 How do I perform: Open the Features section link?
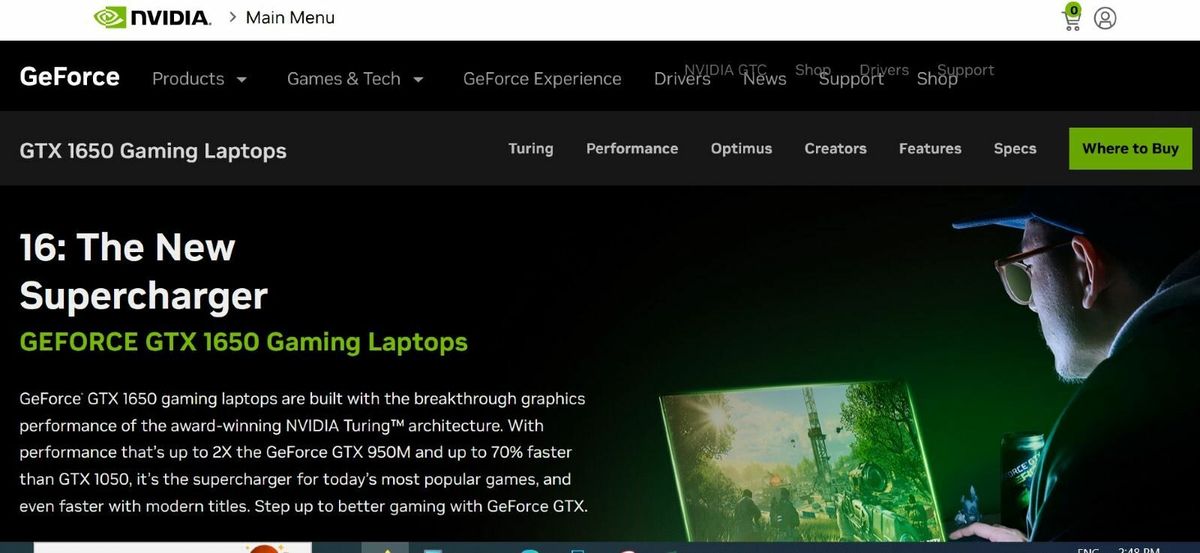(x=930, y=148)
